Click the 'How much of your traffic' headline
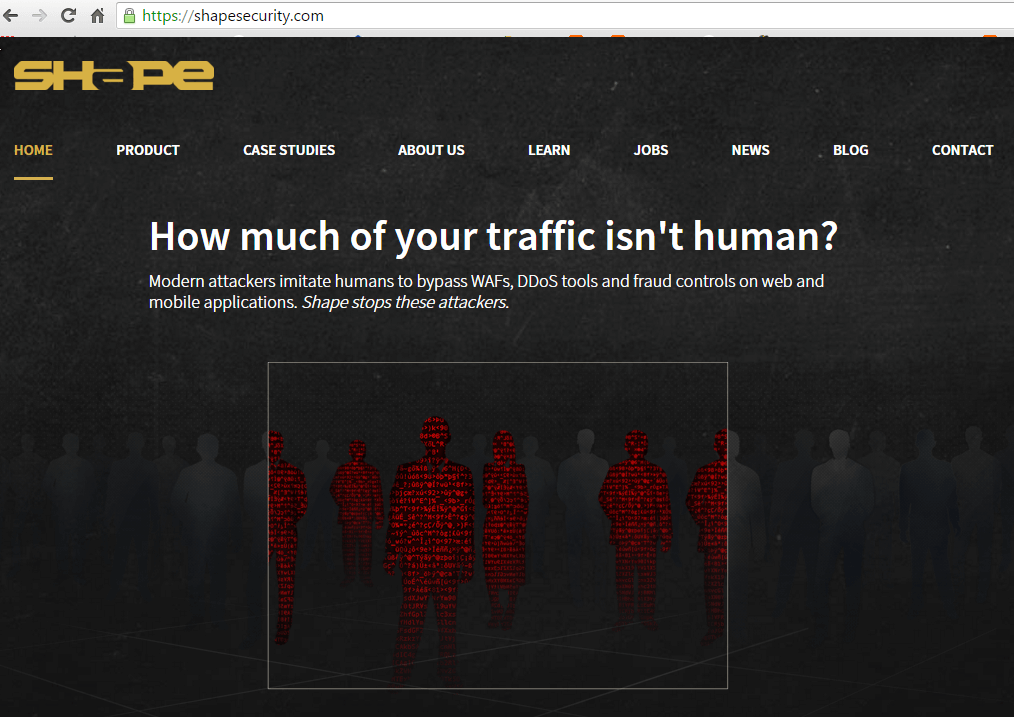This screenshot has width=1014, height=717. [x=493, y=237]
